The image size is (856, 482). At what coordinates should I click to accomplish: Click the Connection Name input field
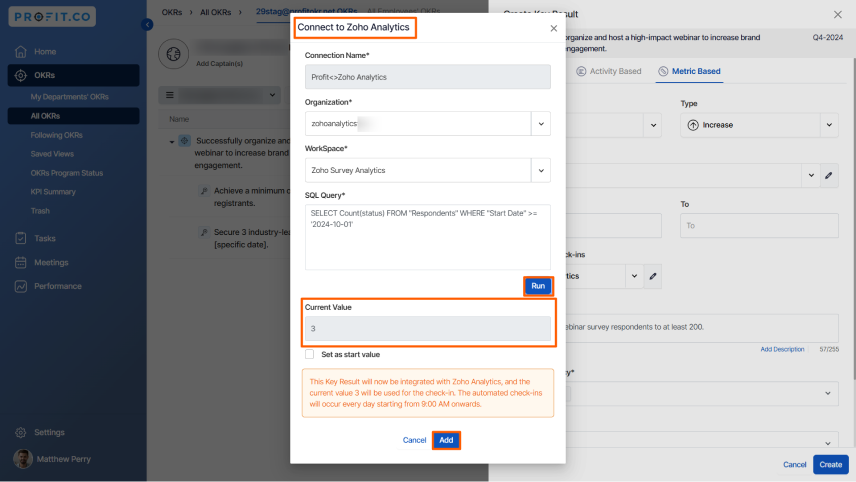[427, 77]
